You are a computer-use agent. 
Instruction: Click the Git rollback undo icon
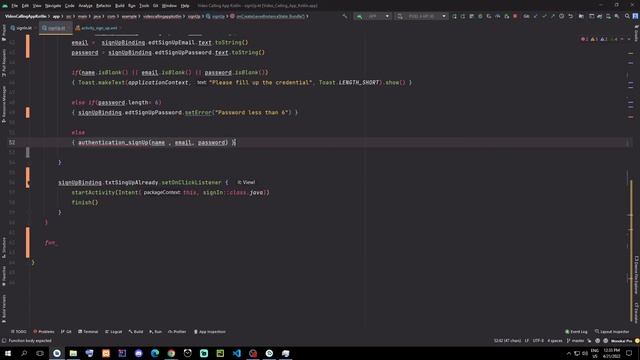[x=571, y=16]
